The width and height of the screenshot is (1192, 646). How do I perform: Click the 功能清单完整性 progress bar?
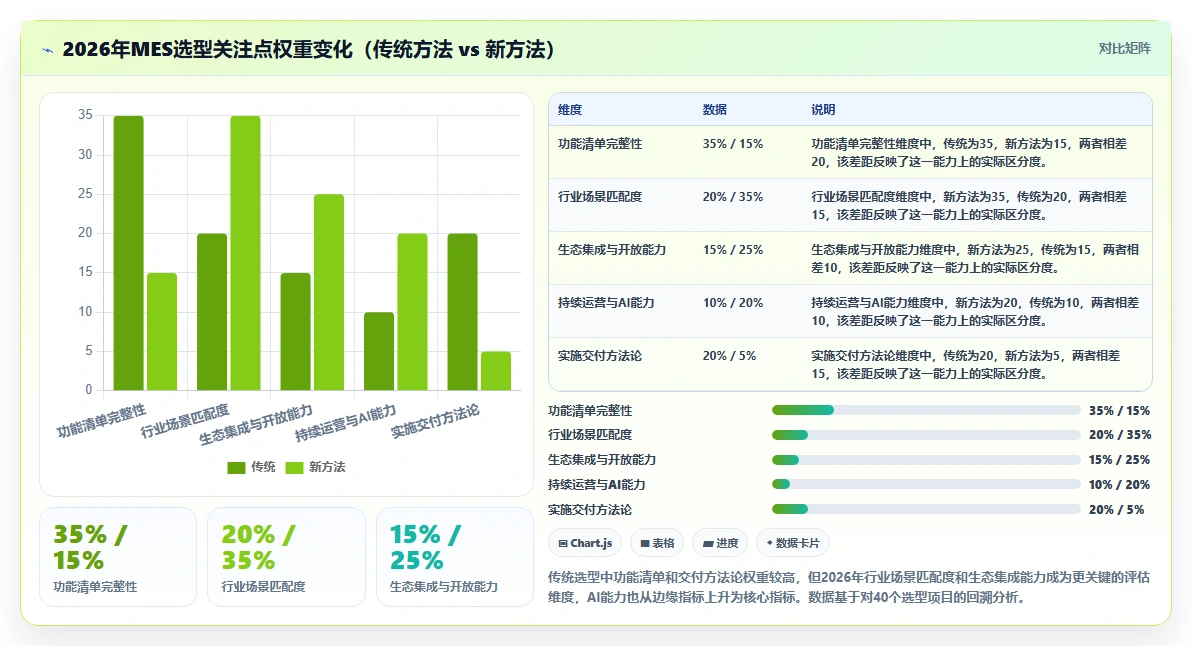pos(926,410)
